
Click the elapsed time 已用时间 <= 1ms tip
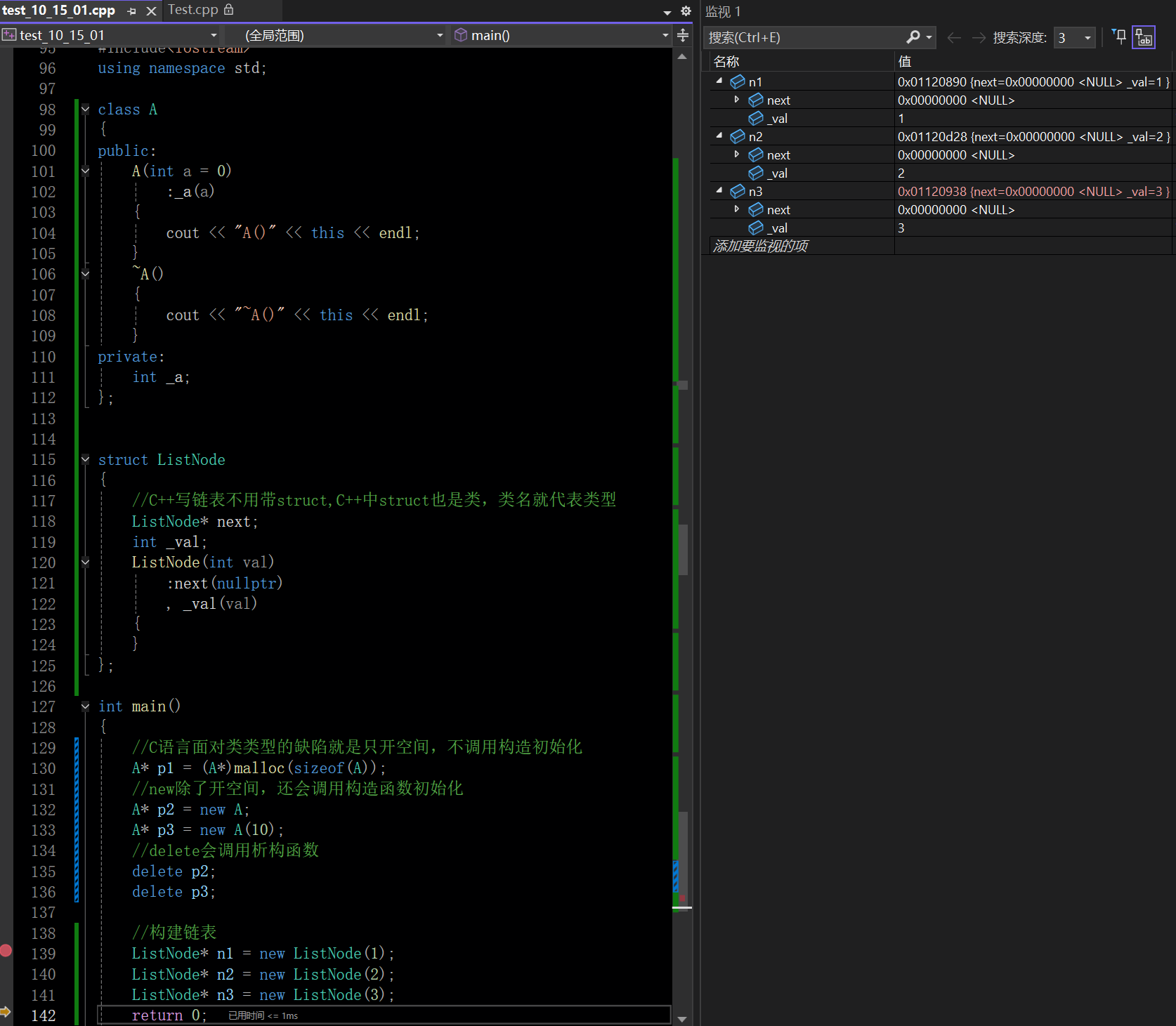pyautogui.click(x=263, y=1016)
